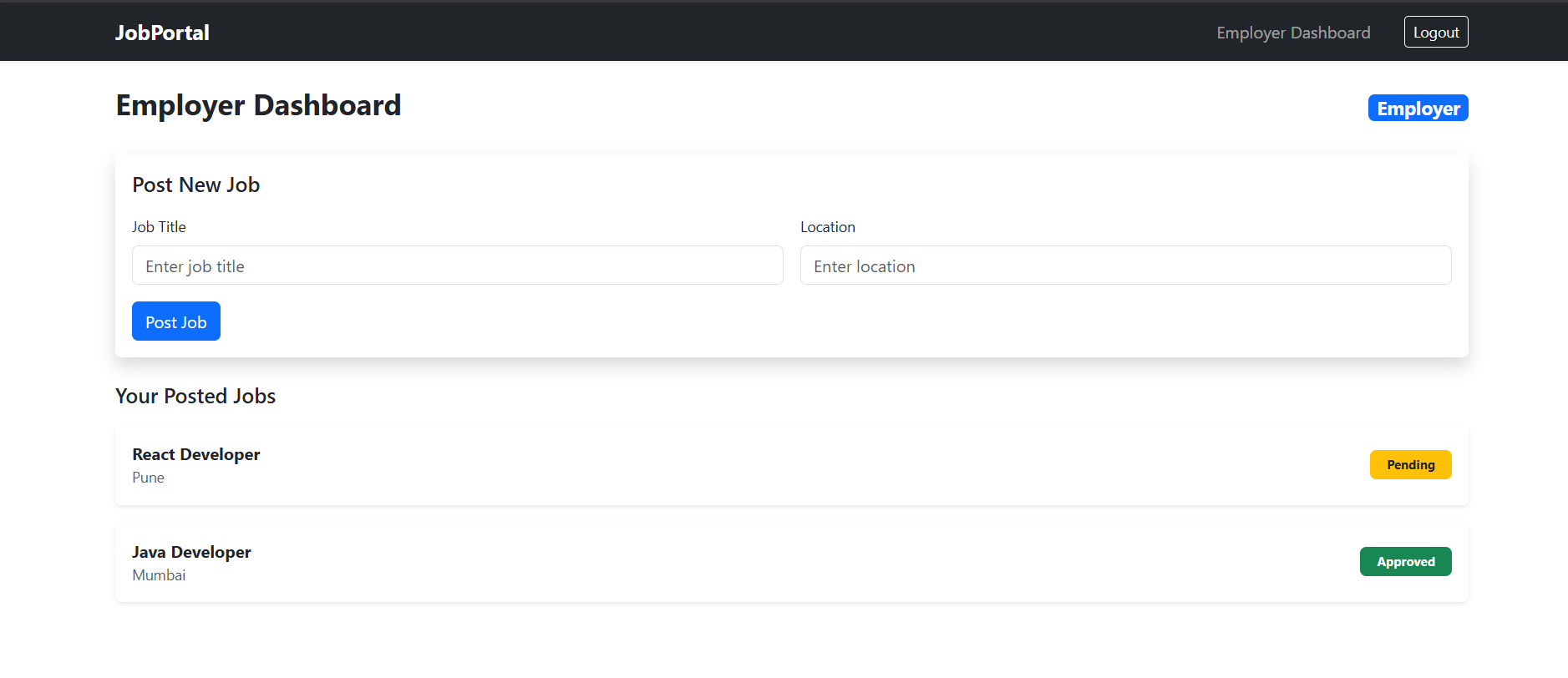Select the Java Developer job title
The image size is (1568, 678).
pyautogui.click(x=191, y=552)
